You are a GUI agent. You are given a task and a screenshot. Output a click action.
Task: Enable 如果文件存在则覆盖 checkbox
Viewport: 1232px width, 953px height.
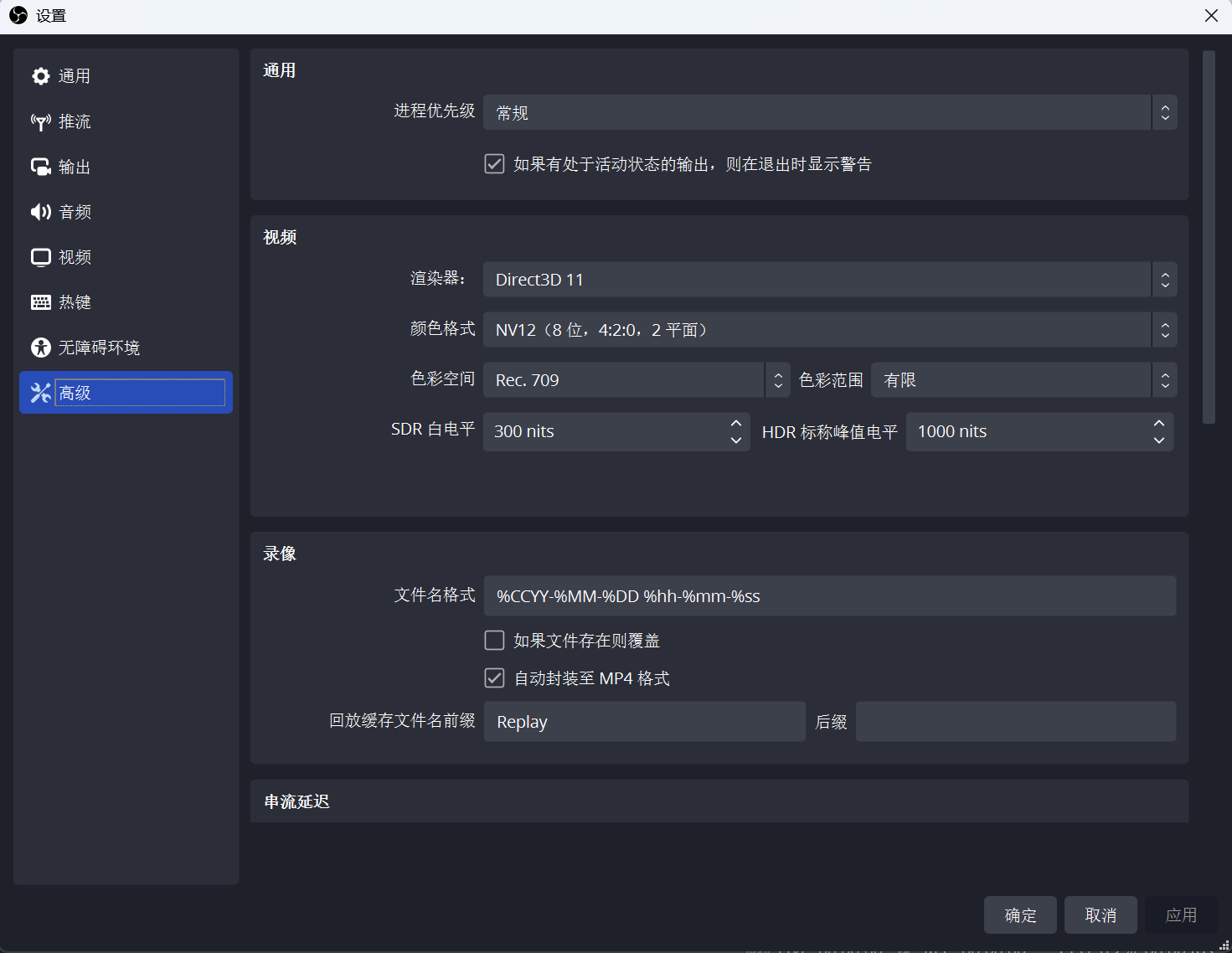tap(494, 641)
